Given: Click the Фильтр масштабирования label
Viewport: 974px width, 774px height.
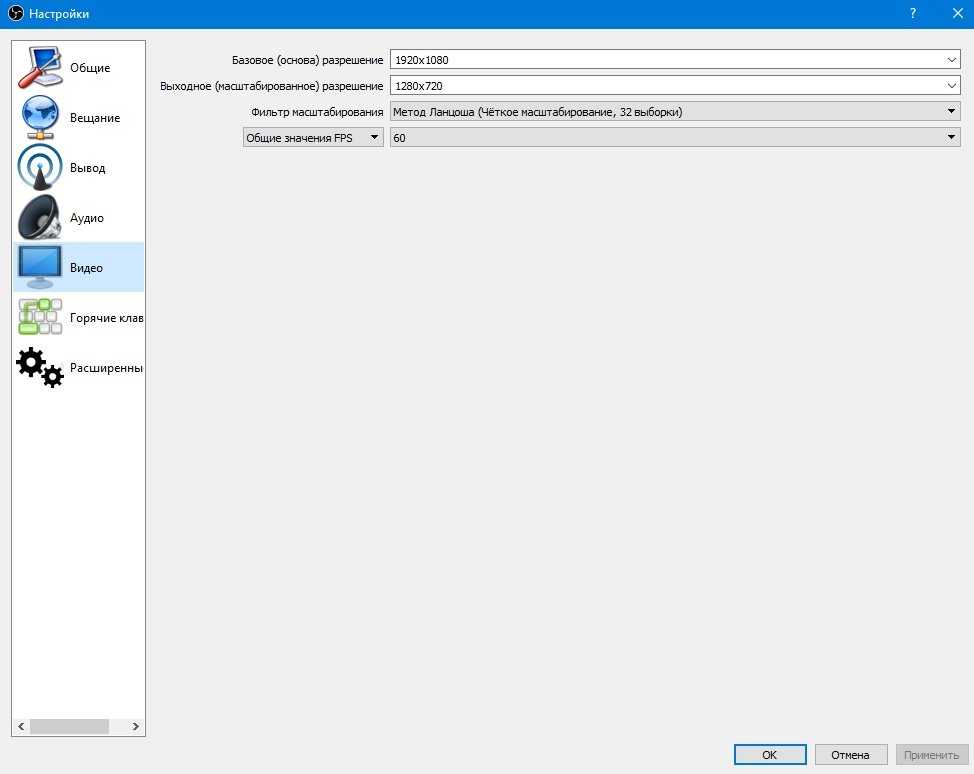Looking at the screenshot, I should click(x=317, y=112).
